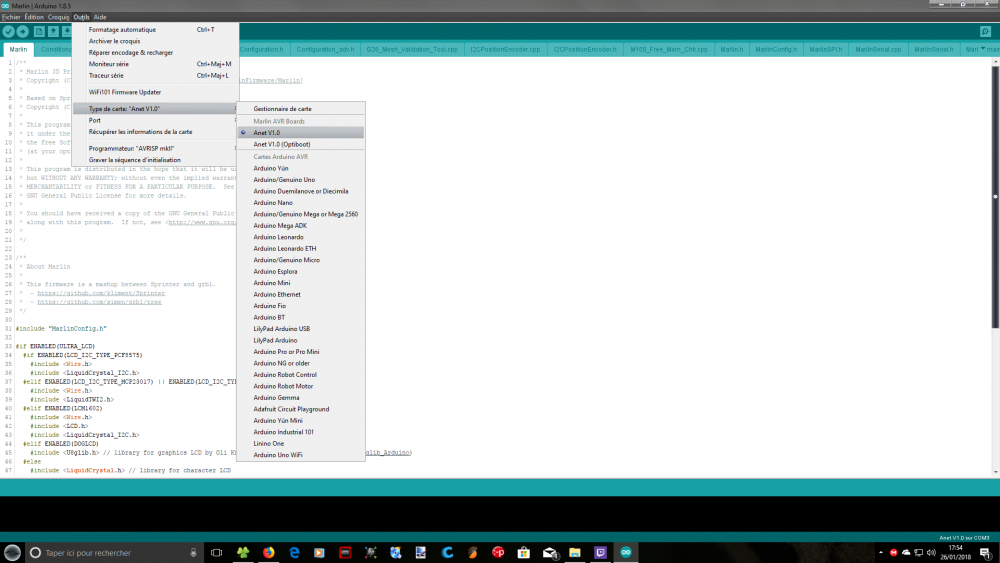
Task: Open Microsoft Store from taskbar
Action: (524, 553)
